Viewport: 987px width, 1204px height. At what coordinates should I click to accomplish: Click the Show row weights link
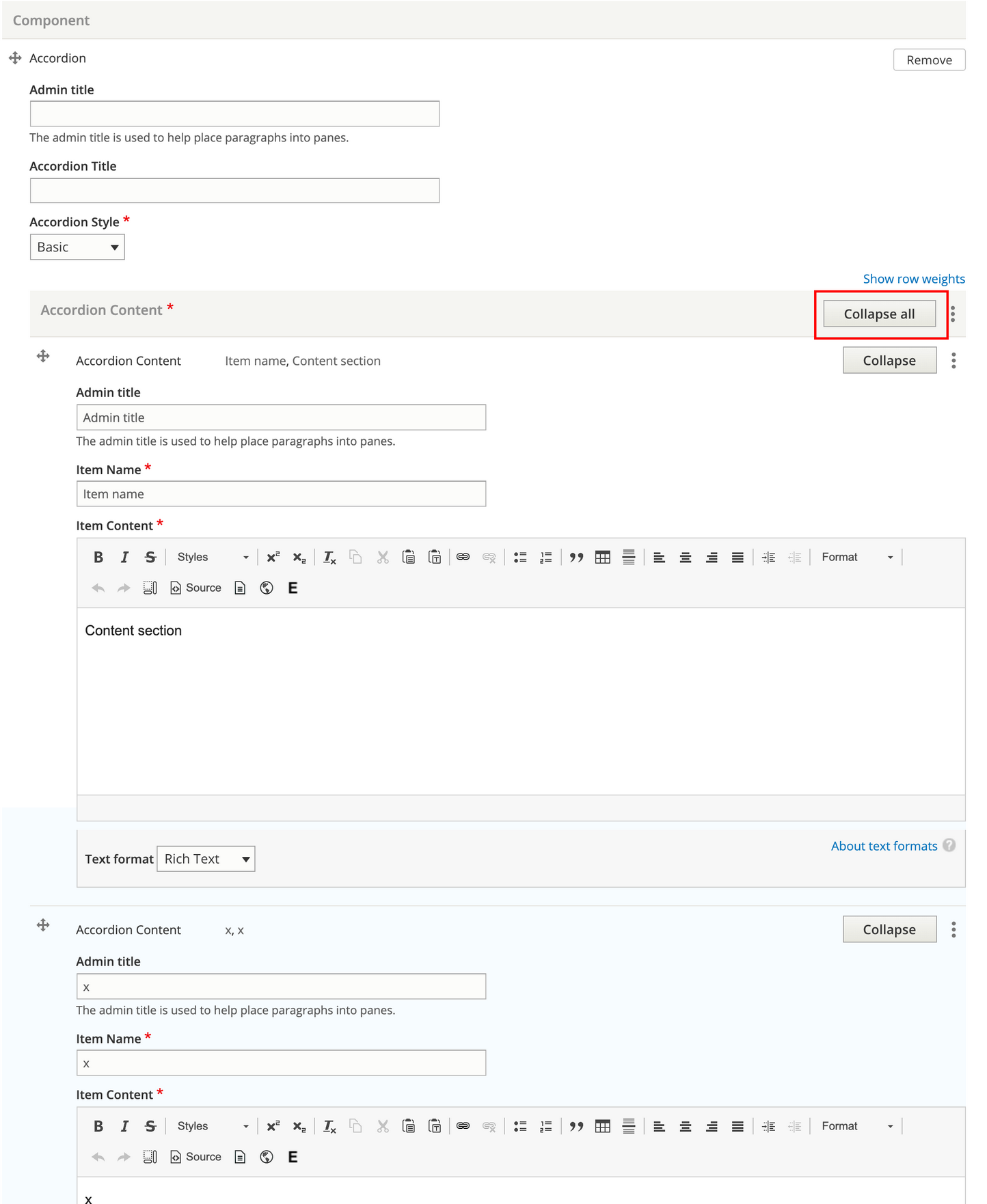click(914, 279)
